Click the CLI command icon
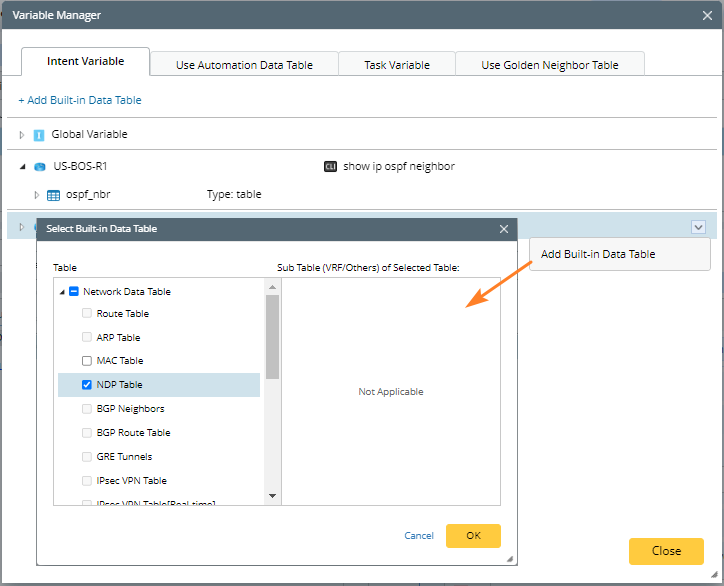This screenshot has width=724, height=586. pyautogui.click(x=330, y=167)
